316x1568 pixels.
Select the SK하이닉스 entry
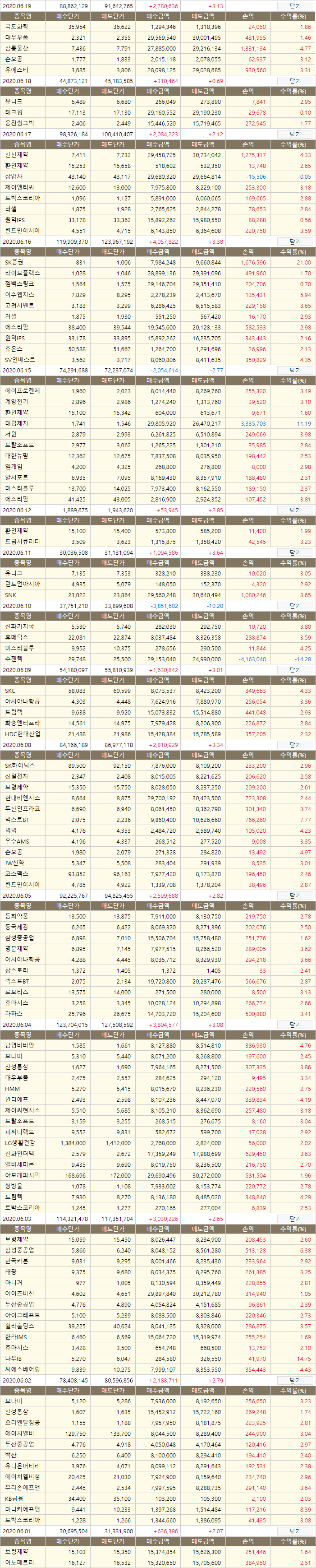coord(19,766)
